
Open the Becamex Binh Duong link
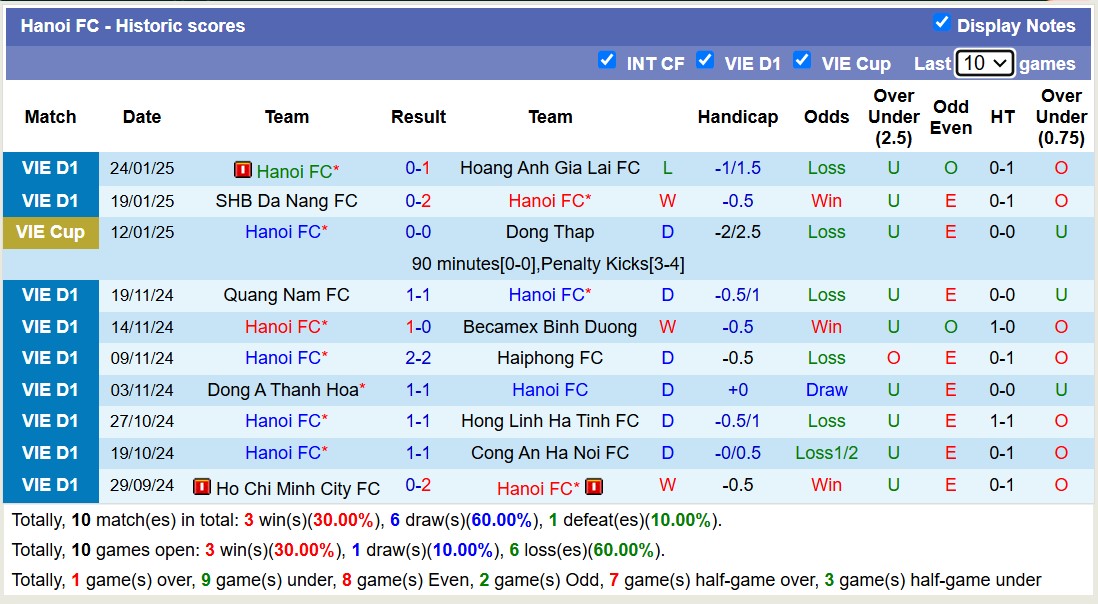tap(550, 326)
